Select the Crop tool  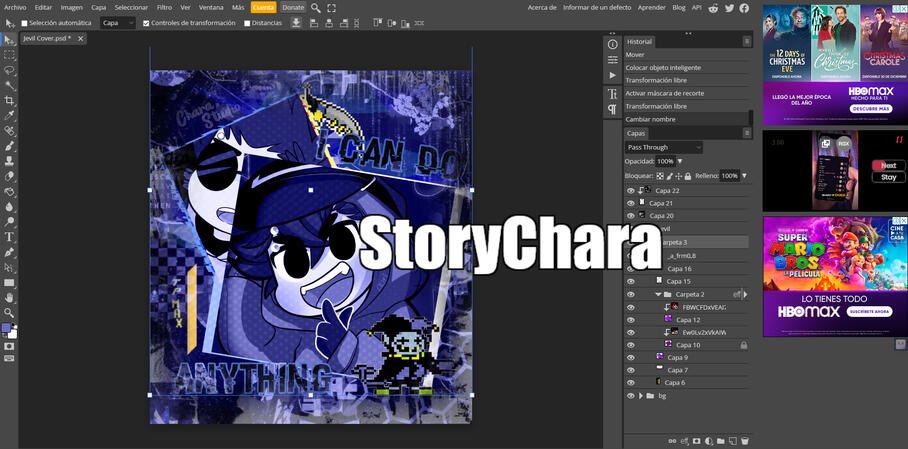[9, 100]
